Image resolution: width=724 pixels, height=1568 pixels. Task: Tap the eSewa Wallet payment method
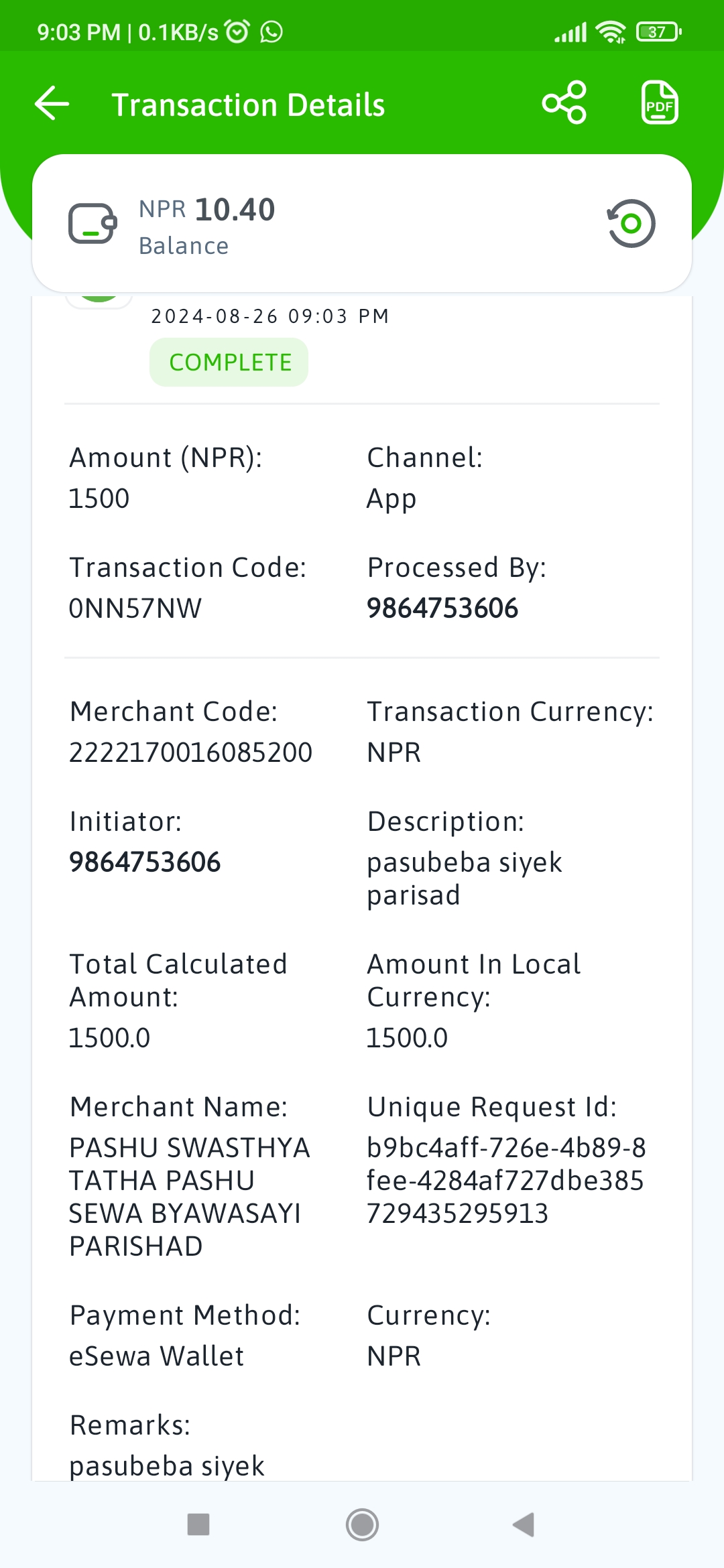(x=157, y=1356)
